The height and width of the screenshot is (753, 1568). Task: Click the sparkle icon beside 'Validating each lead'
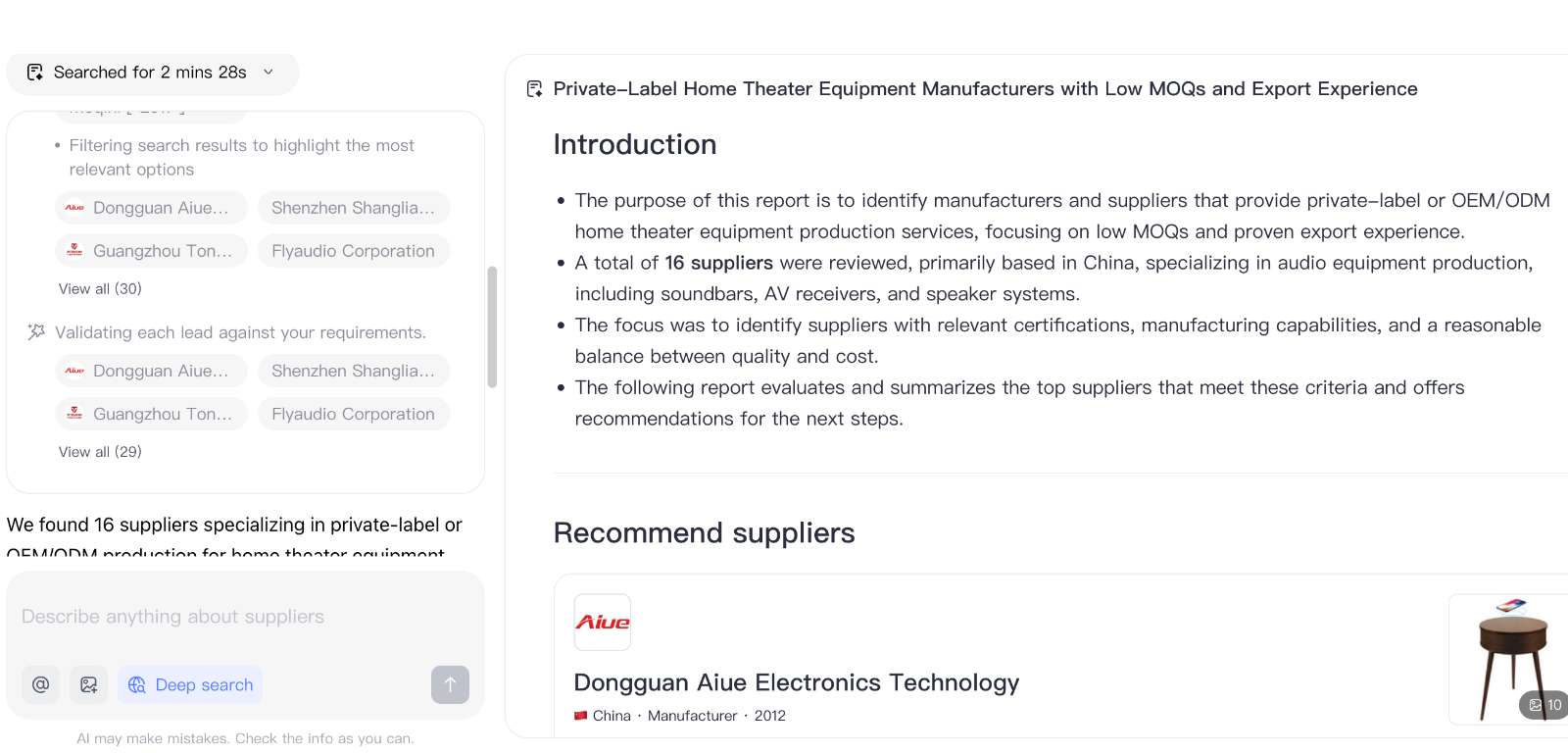click(x=36, y=332)
